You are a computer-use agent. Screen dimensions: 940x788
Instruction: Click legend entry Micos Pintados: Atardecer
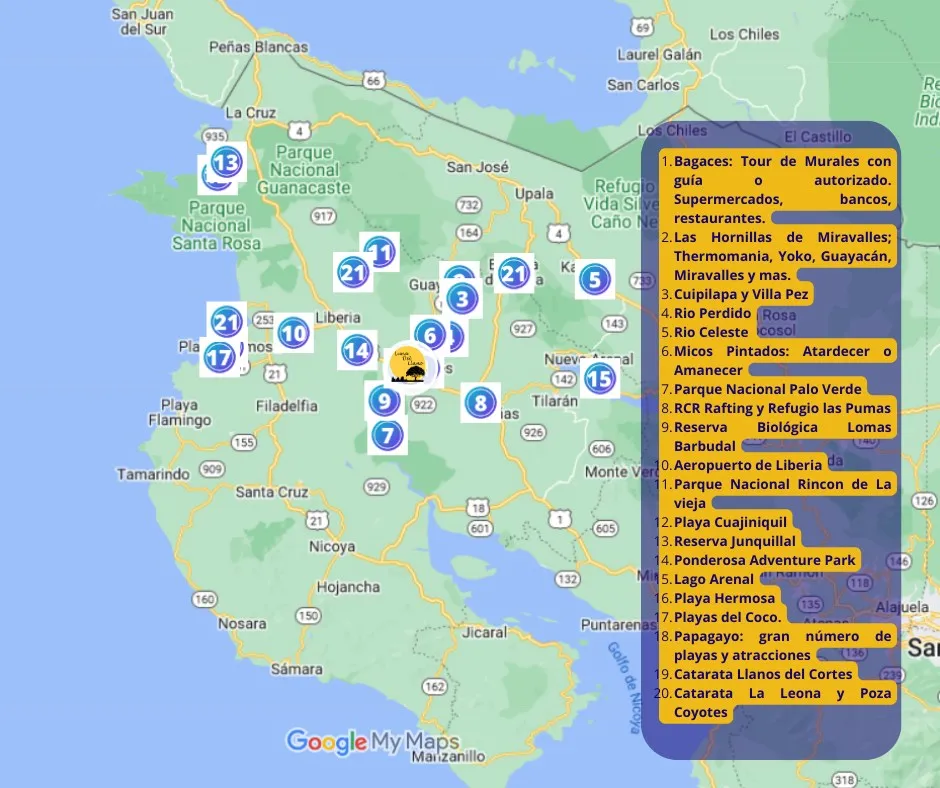(x=778, y=360)
